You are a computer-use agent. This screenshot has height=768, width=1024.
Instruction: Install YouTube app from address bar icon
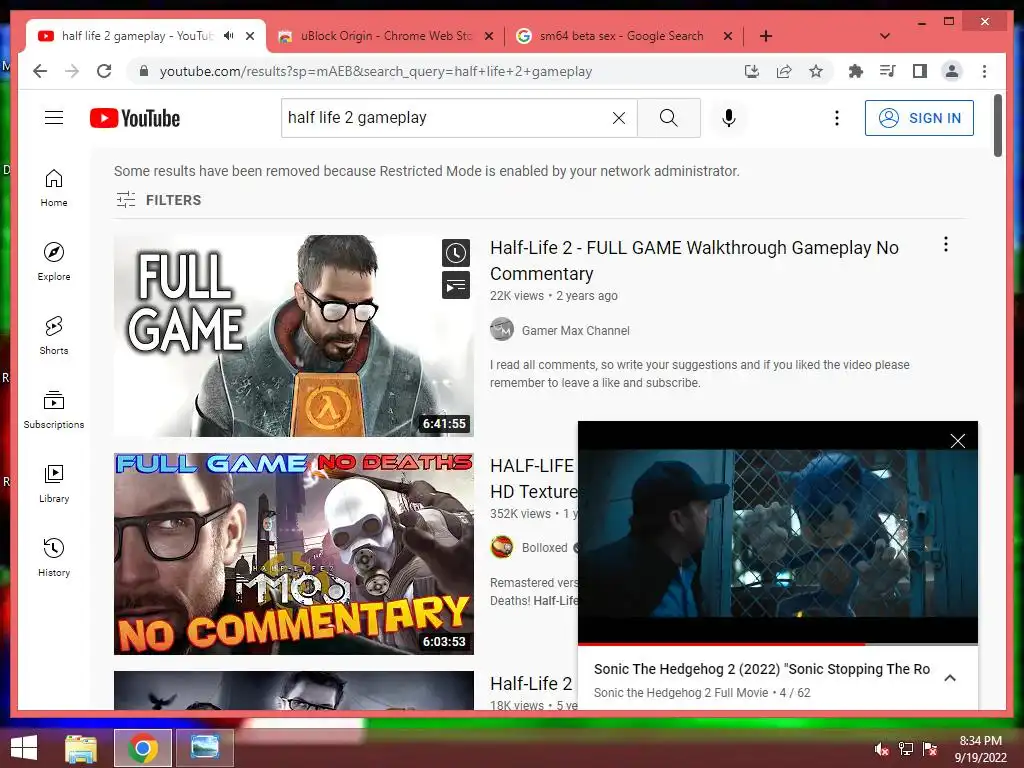click(752, 71)
